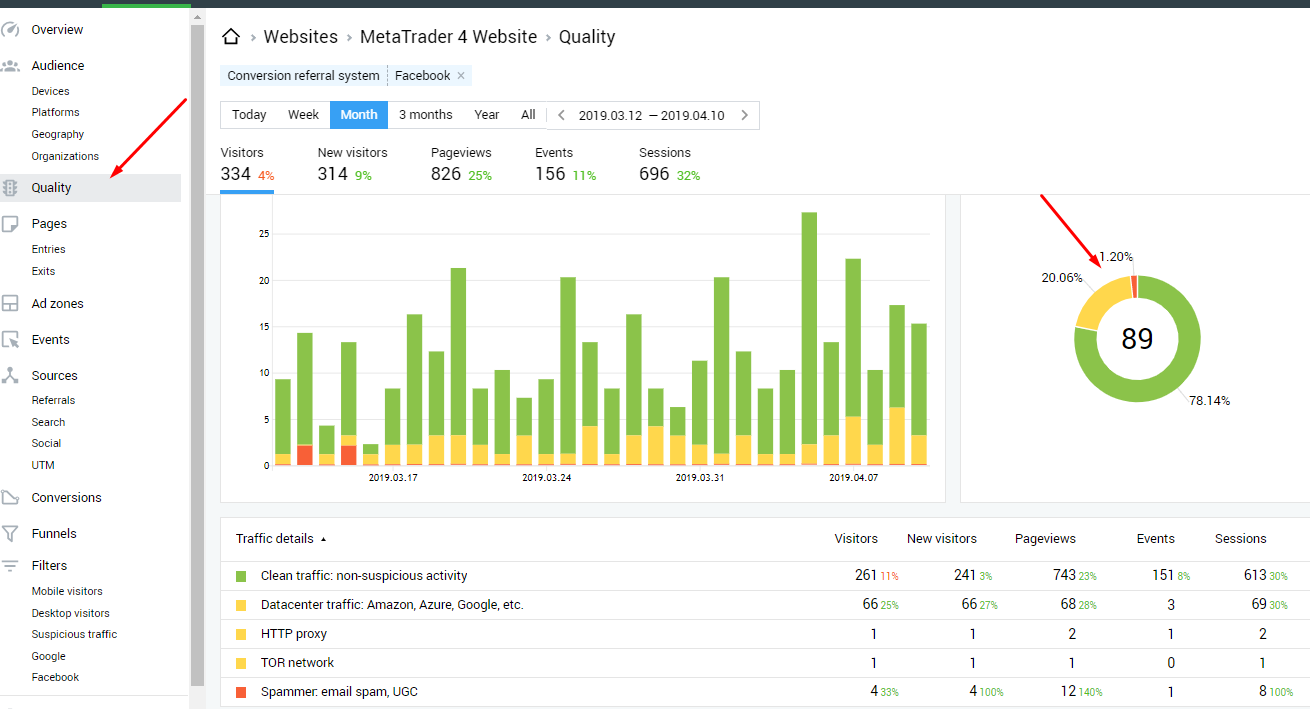The height and width of the screenshot is (709, 1310).
Task: Open Geography under Audience
Action: tap(58, 134)
